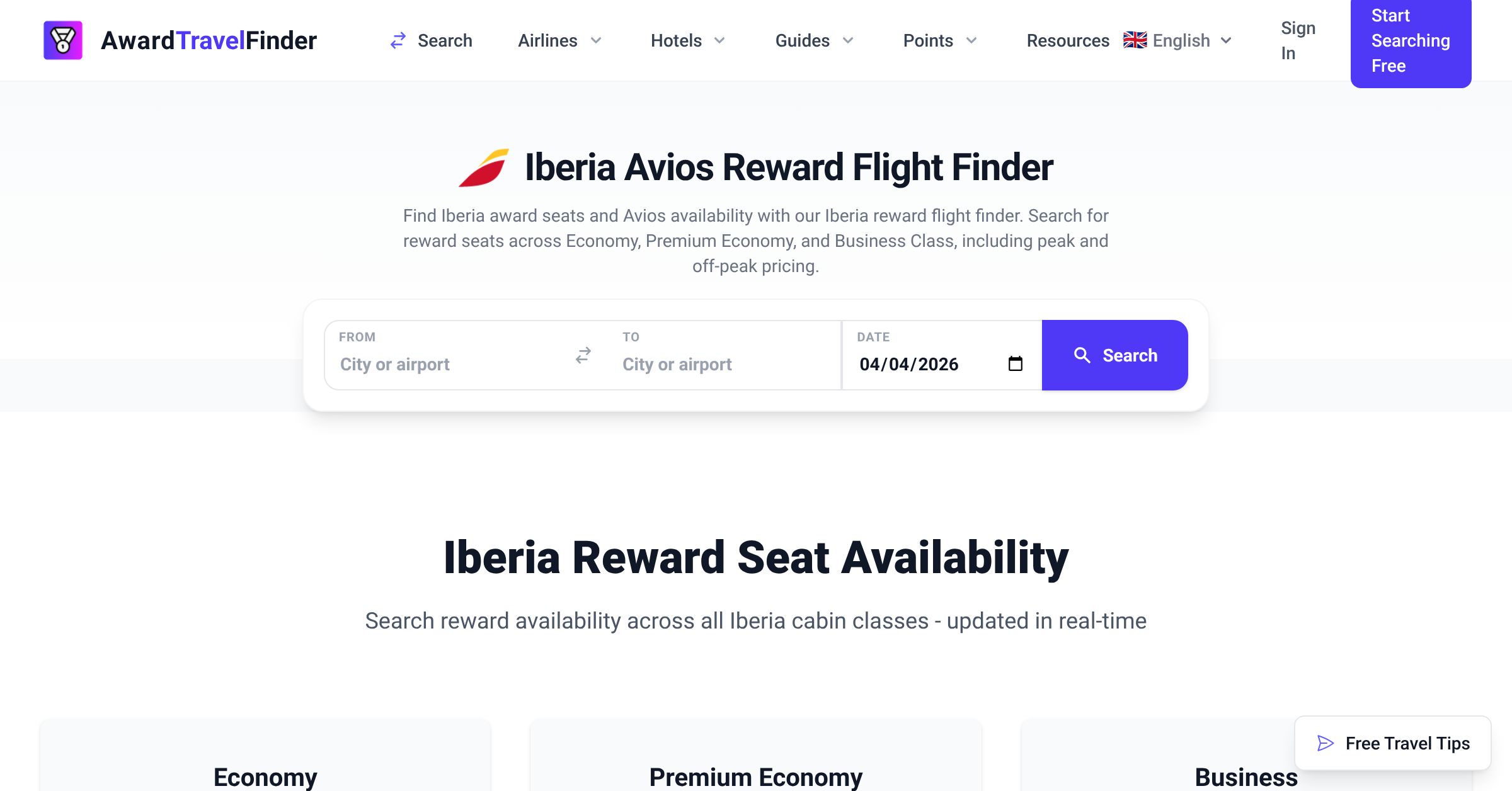Focus the To city or airport field
This screenshot has height=791, width=1512.
click(724, 364)
